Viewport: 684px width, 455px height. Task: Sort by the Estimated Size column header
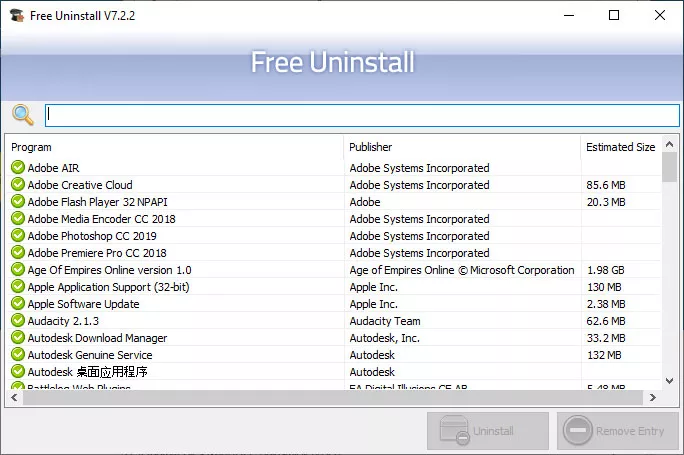coord(621,147)
